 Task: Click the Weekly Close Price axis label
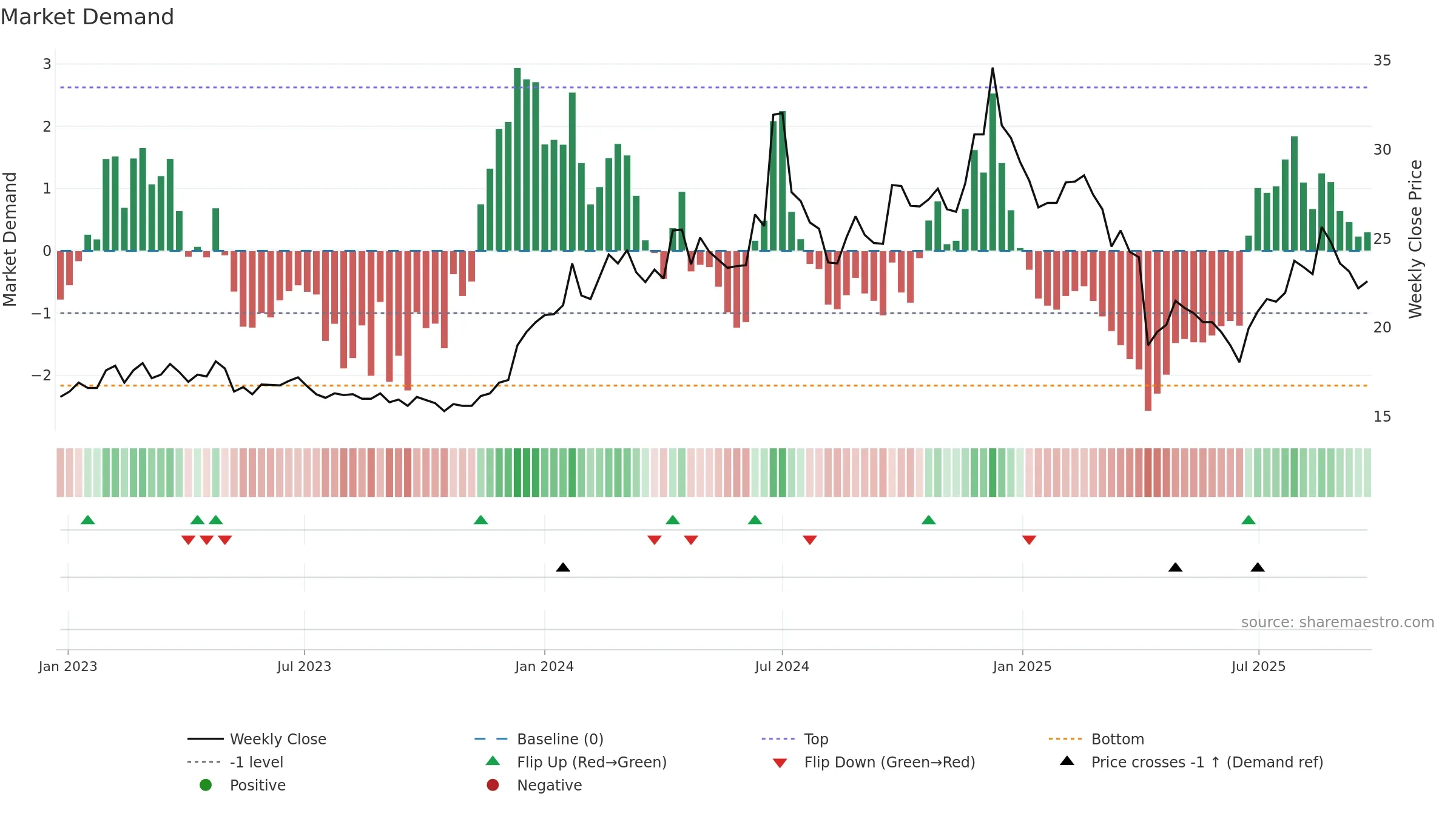[x=1415, y=239]
